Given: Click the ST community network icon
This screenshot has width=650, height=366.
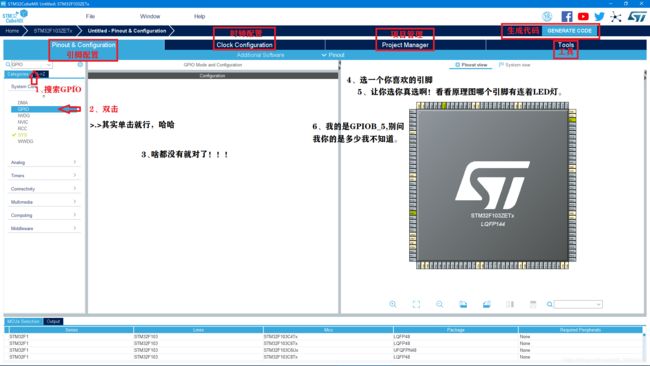Looking at the screenshot, I should click(x=616, y=17).
